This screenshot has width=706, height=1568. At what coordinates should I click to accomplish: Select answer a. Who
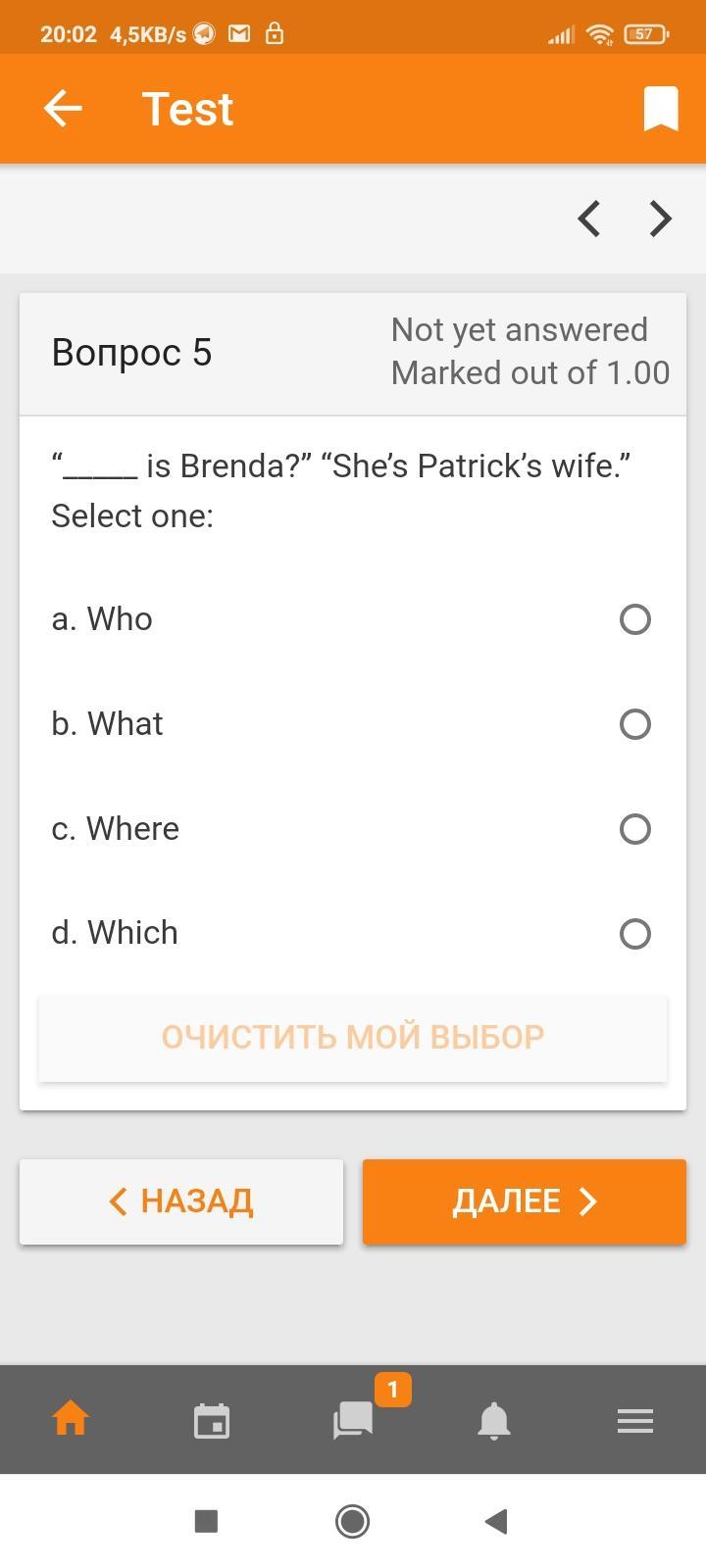634,619
